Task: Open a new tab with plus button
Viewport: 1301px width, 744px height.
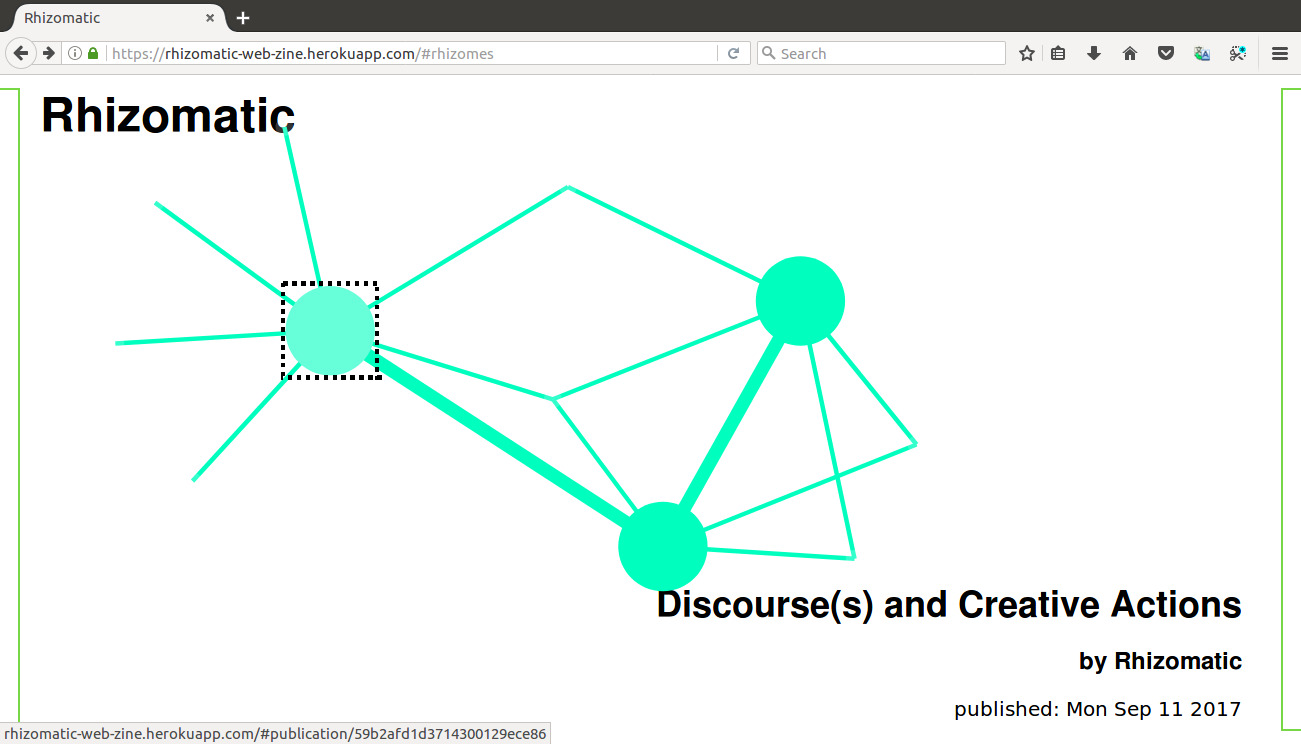Action: tap(243, 18)
